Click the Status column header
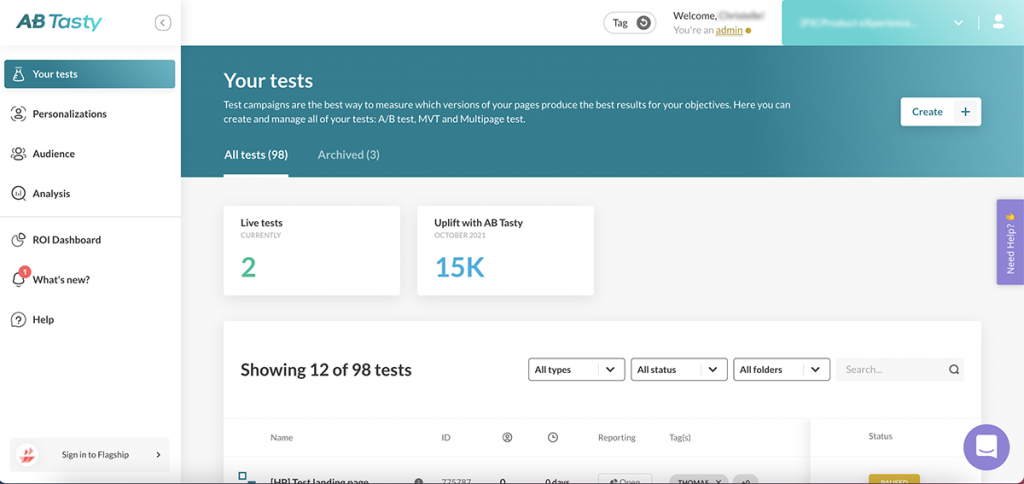The height and width of the screenshot is (484, 1024). pos(880,436)
